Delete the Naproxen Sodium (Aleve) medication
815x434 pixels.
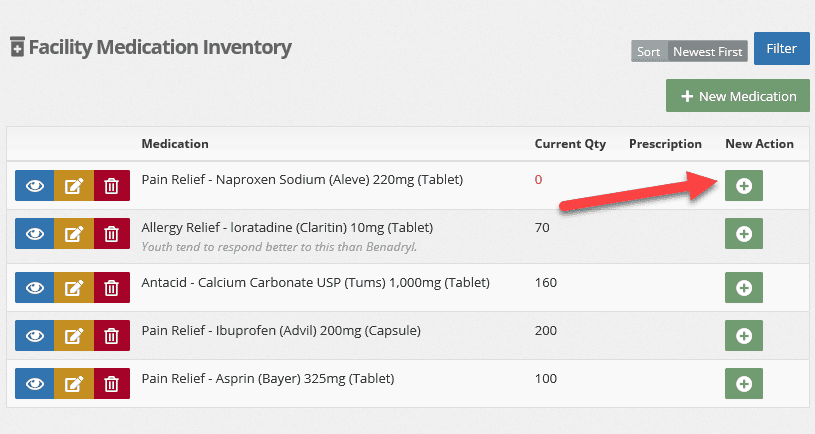[112, 186]
